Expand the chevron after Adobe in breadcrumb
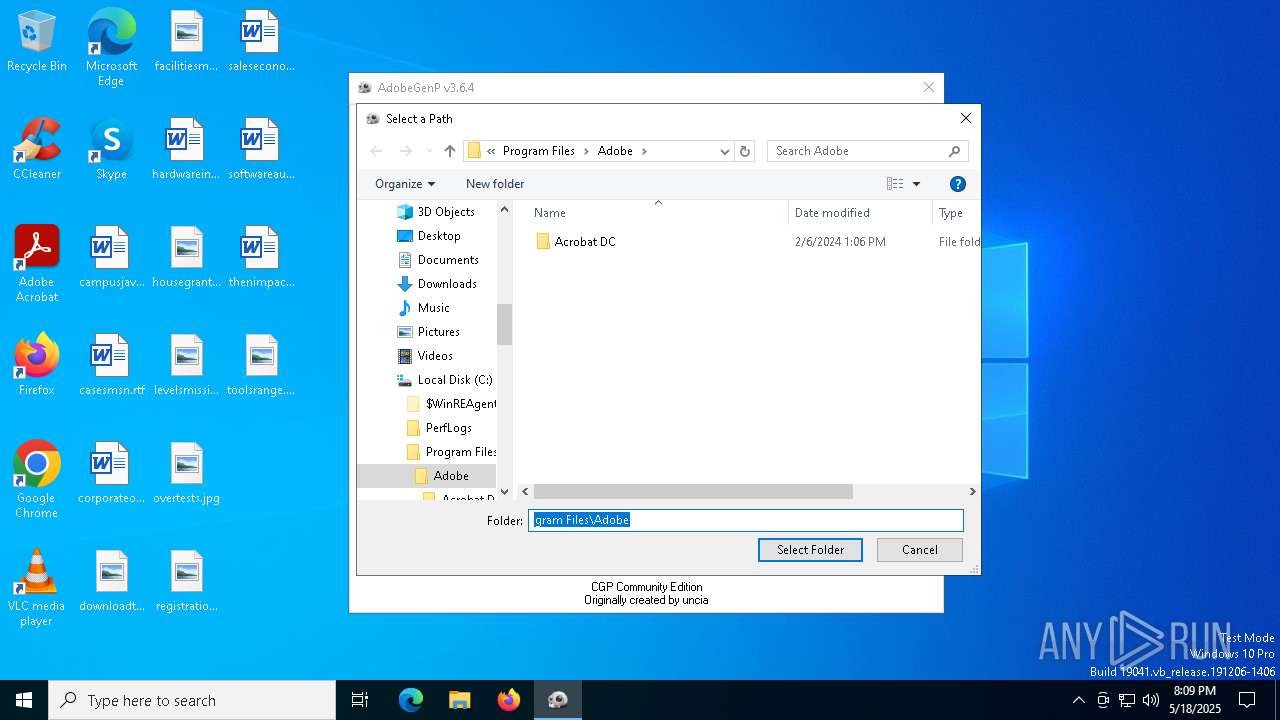This screenshot has width=1280, height=720. click(x=644, y=151)
